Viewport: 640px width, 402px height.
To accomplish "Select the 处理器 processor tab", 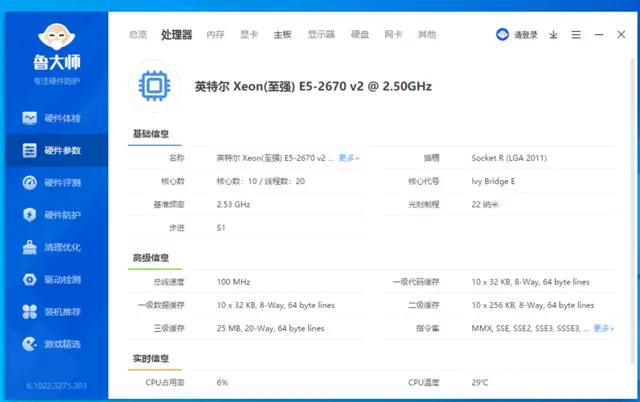I will 176,35.
